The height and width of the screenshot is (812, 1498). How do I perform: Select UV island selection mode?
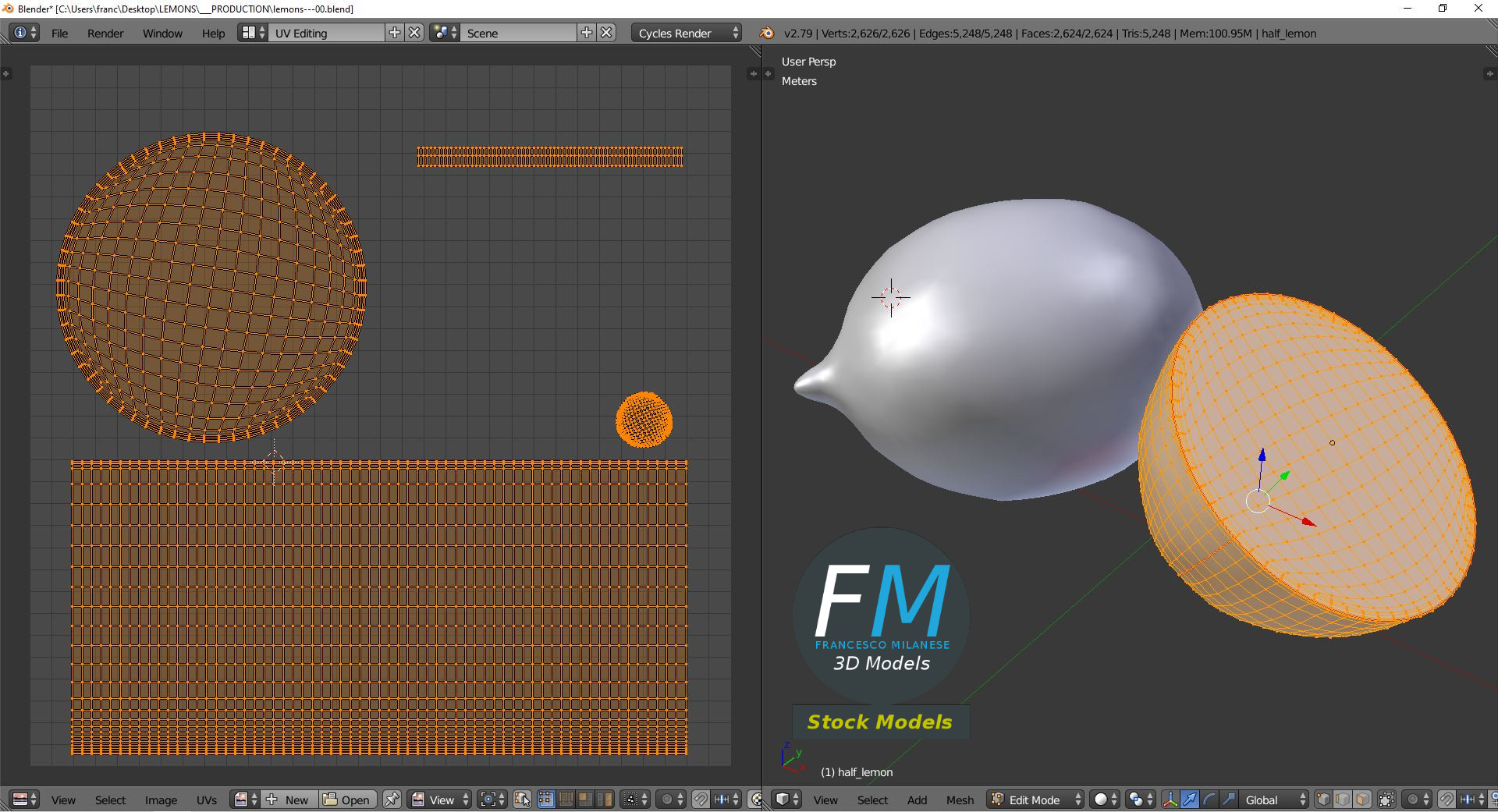point(605,800)
